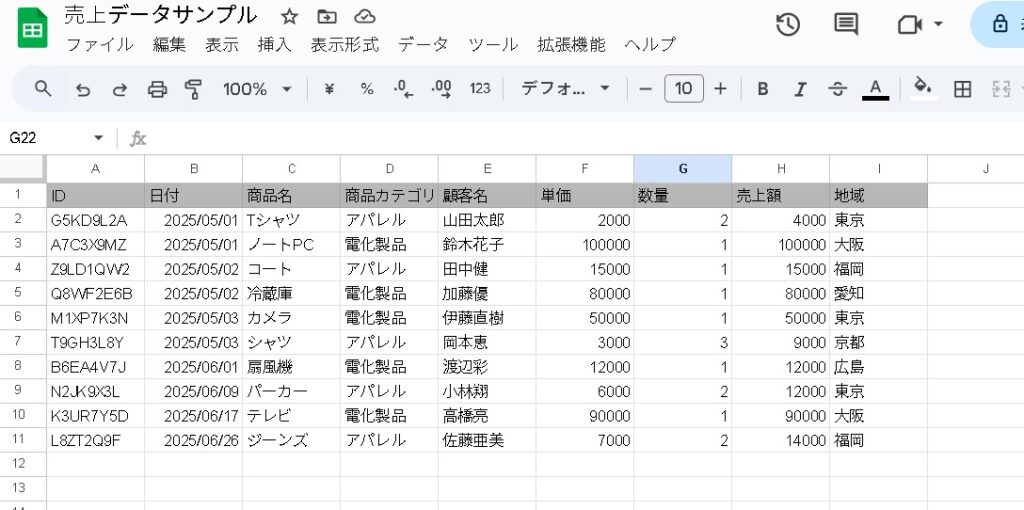The width and height of the screenshot is (1024, 510).
Task: Open the G22 name box dropdown
Action: coord(98,138)
